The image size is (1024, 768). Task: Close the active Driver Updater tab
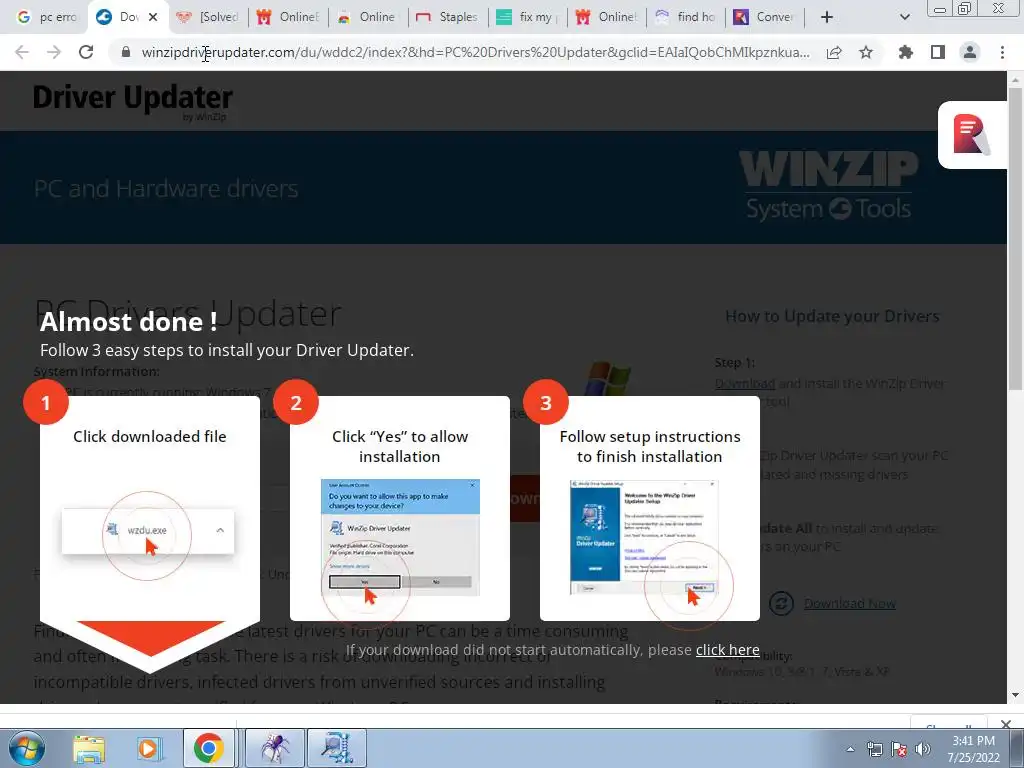click(153, 17)
